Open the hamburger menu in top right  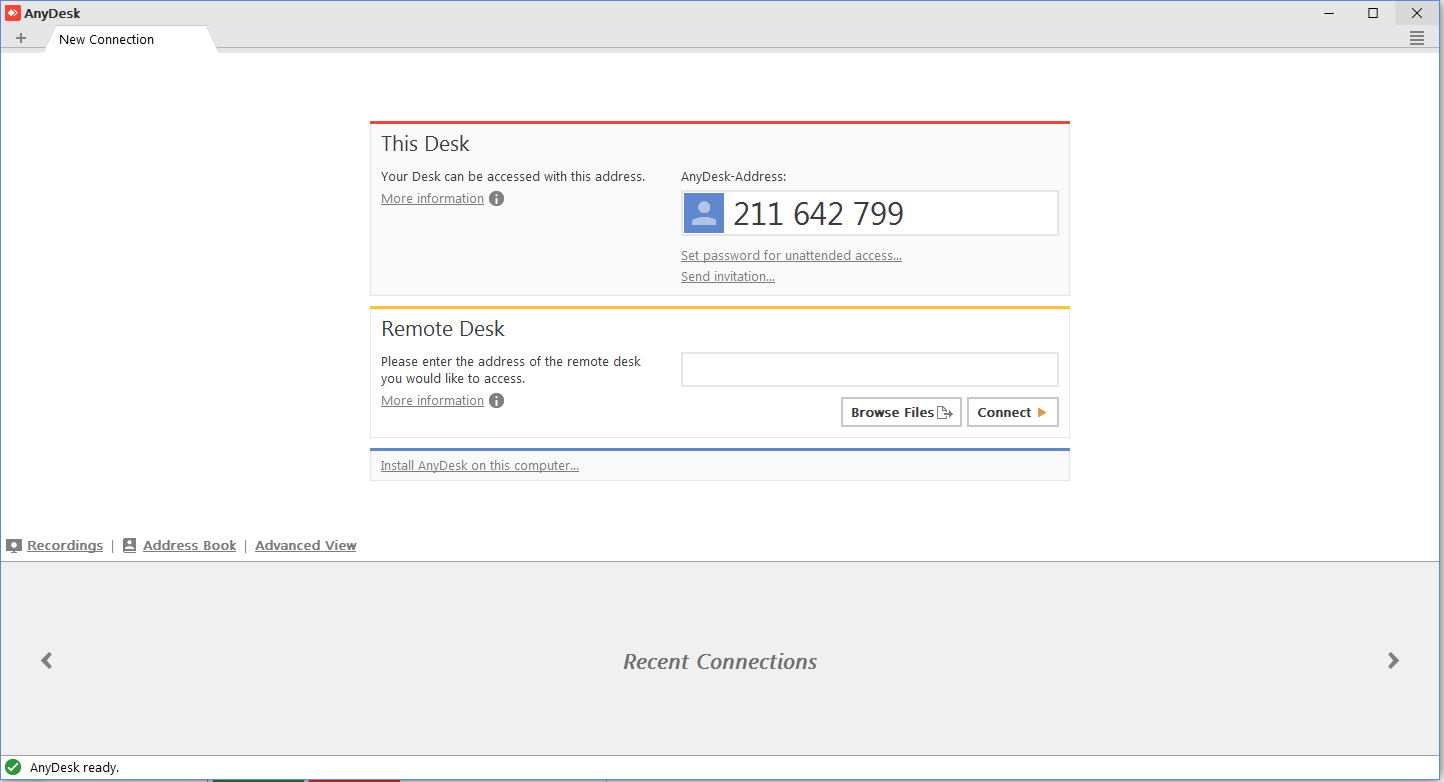(x=1416, y=38)
